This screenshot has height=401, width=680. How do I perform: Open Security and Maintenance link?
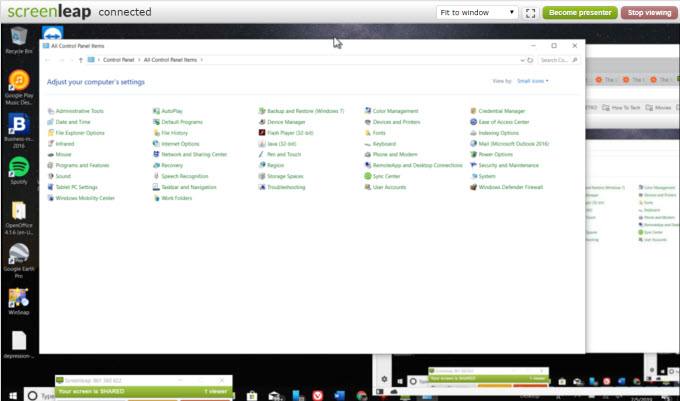click(509, 165)
